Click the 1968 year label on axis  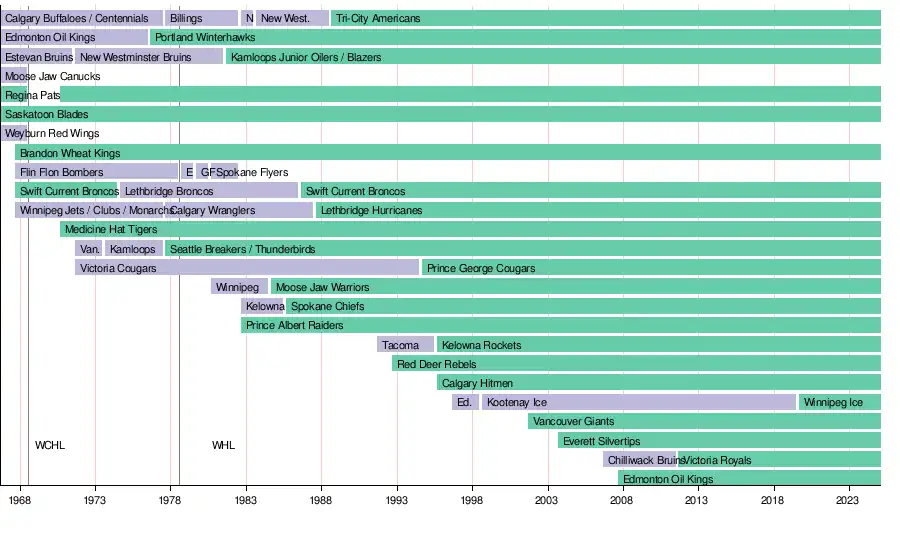[20, 500]
